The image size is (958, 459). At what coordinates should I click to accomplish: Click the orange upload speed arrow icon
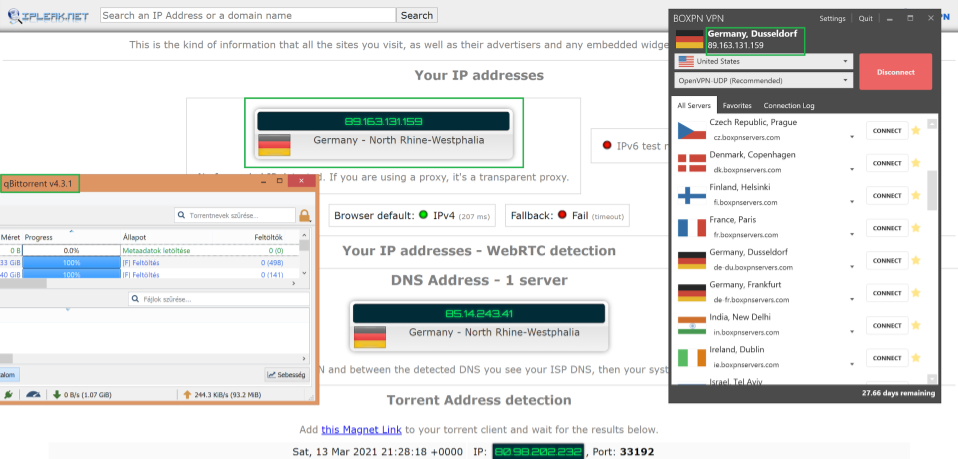coord(188,395)
